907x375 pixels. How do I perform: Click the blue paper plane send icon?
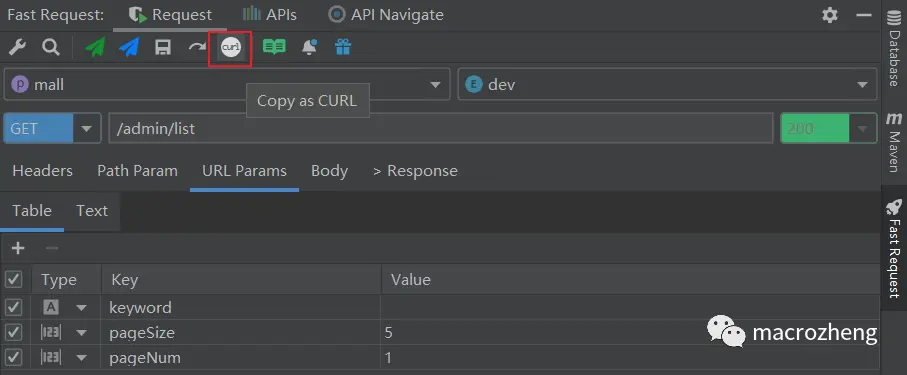pos(129,47)
